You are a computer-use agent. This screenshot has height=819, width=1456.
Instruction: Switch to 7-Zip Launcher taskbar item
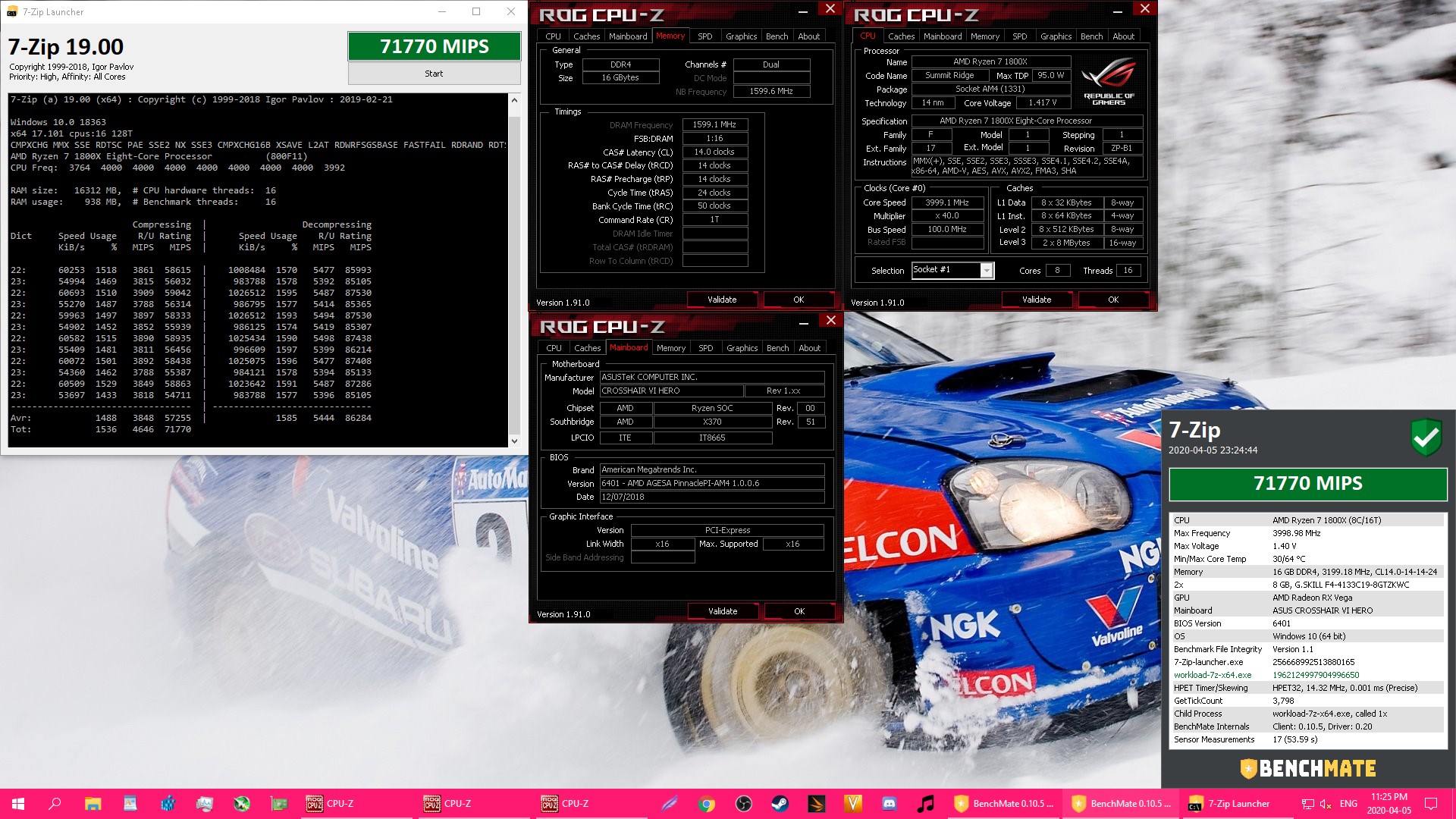point(1238,804)
